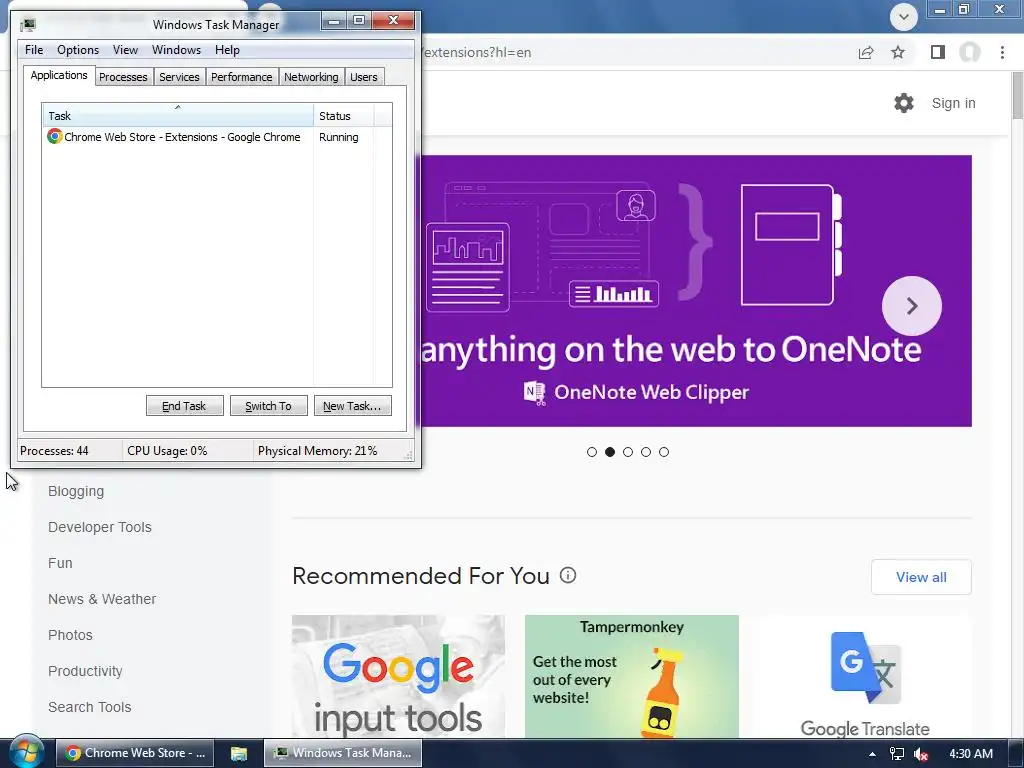Open the Help menu in Task Manager
This screenshot has width=1024, height=768.
coord(227,50)
